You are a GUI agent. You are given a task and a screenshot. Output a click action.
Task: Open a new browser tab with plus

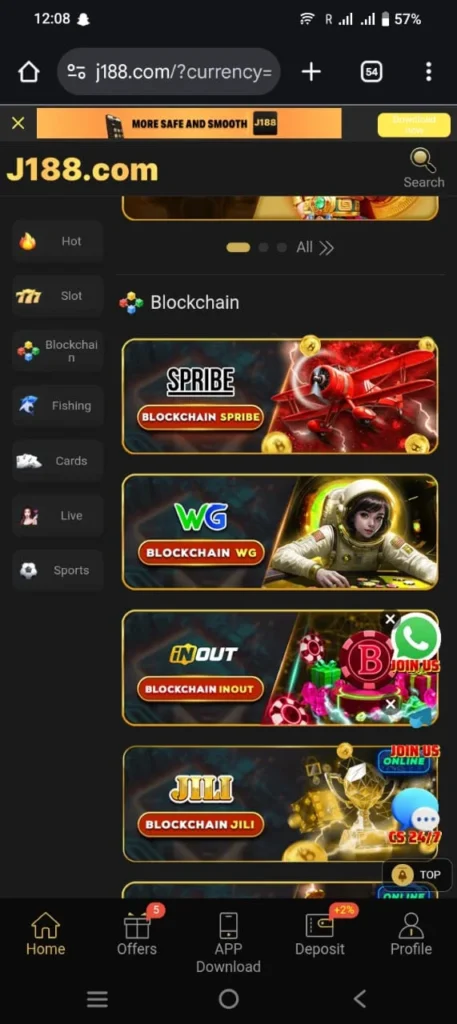click(x=311, y=72)
